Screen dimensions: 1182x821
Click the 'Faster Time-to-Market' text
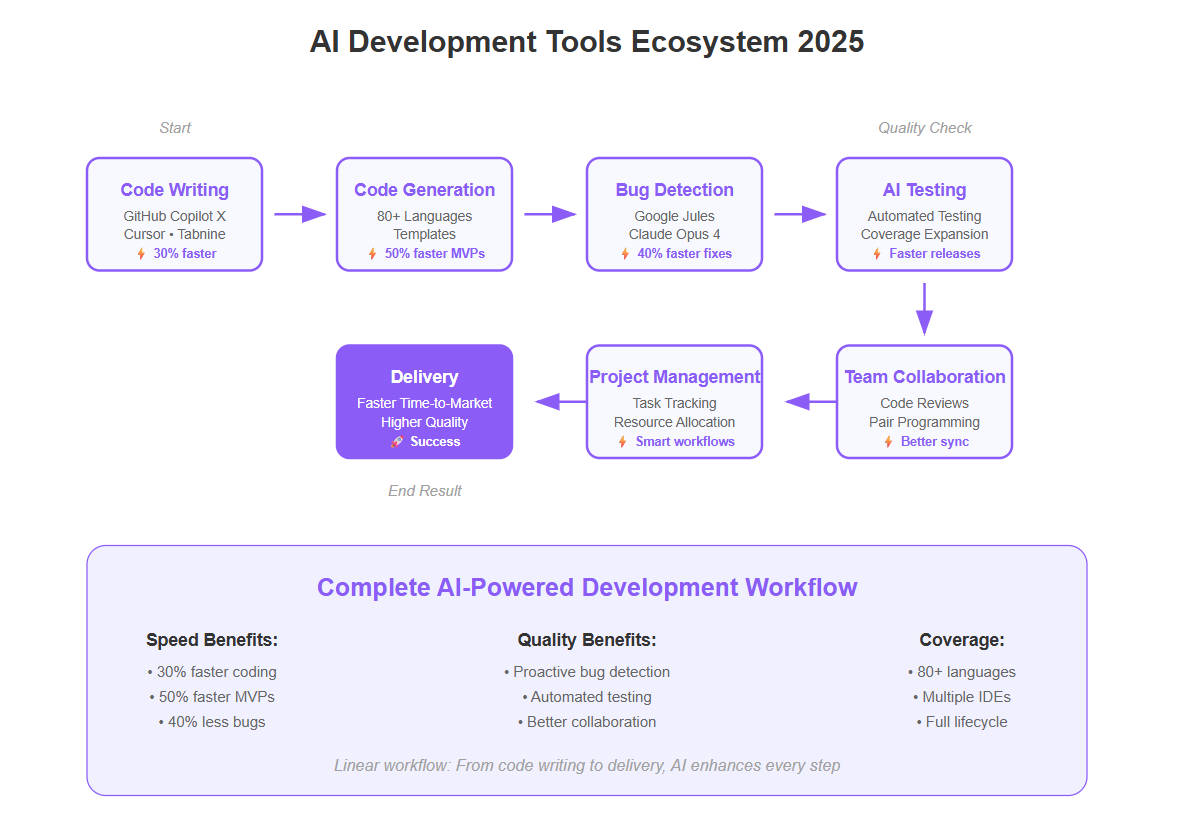point(424,403)
